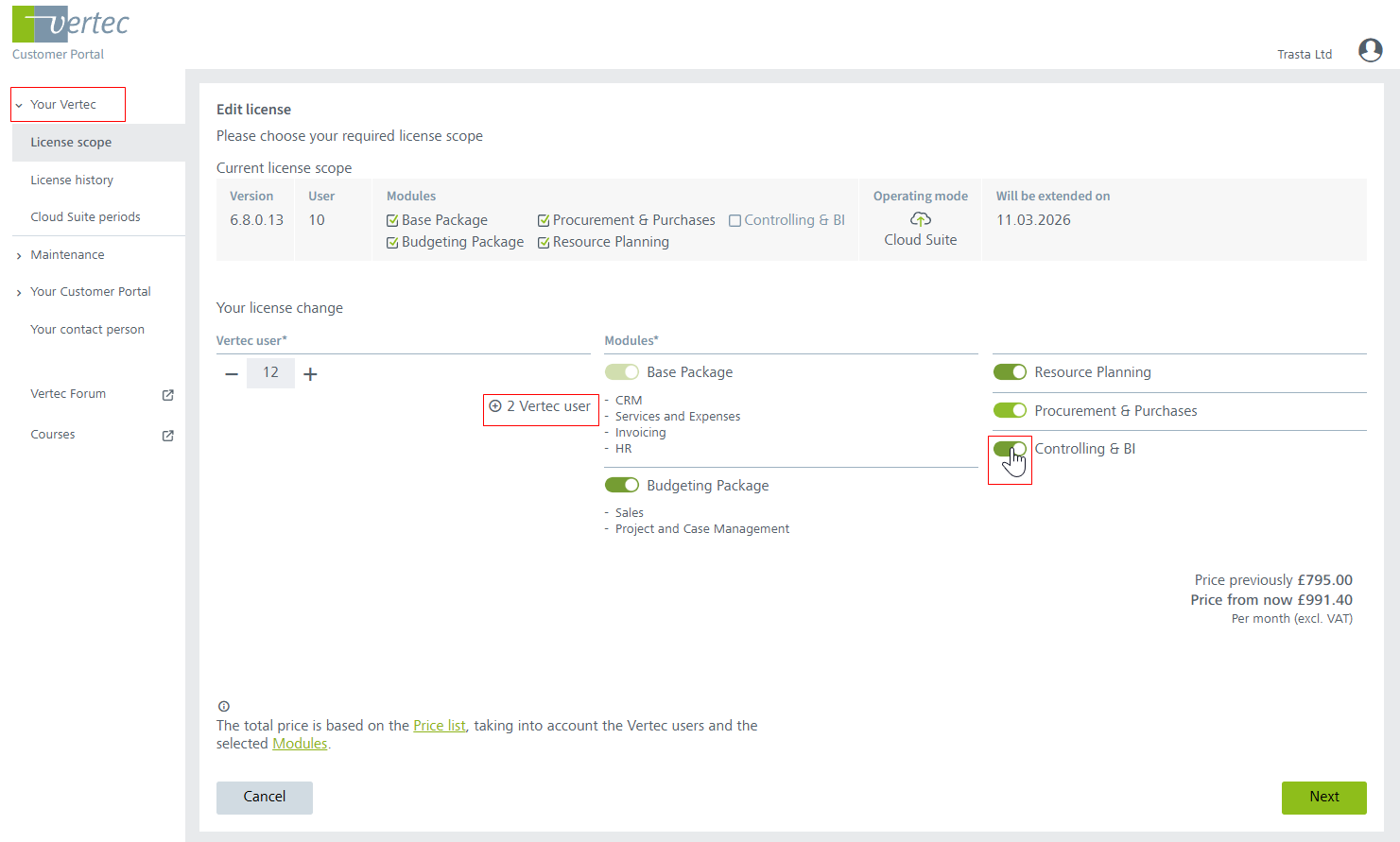Click the external link icon beside Vertec Forum
The image size is (1400, 842).
pyautogui.click(x=167, y=395)
